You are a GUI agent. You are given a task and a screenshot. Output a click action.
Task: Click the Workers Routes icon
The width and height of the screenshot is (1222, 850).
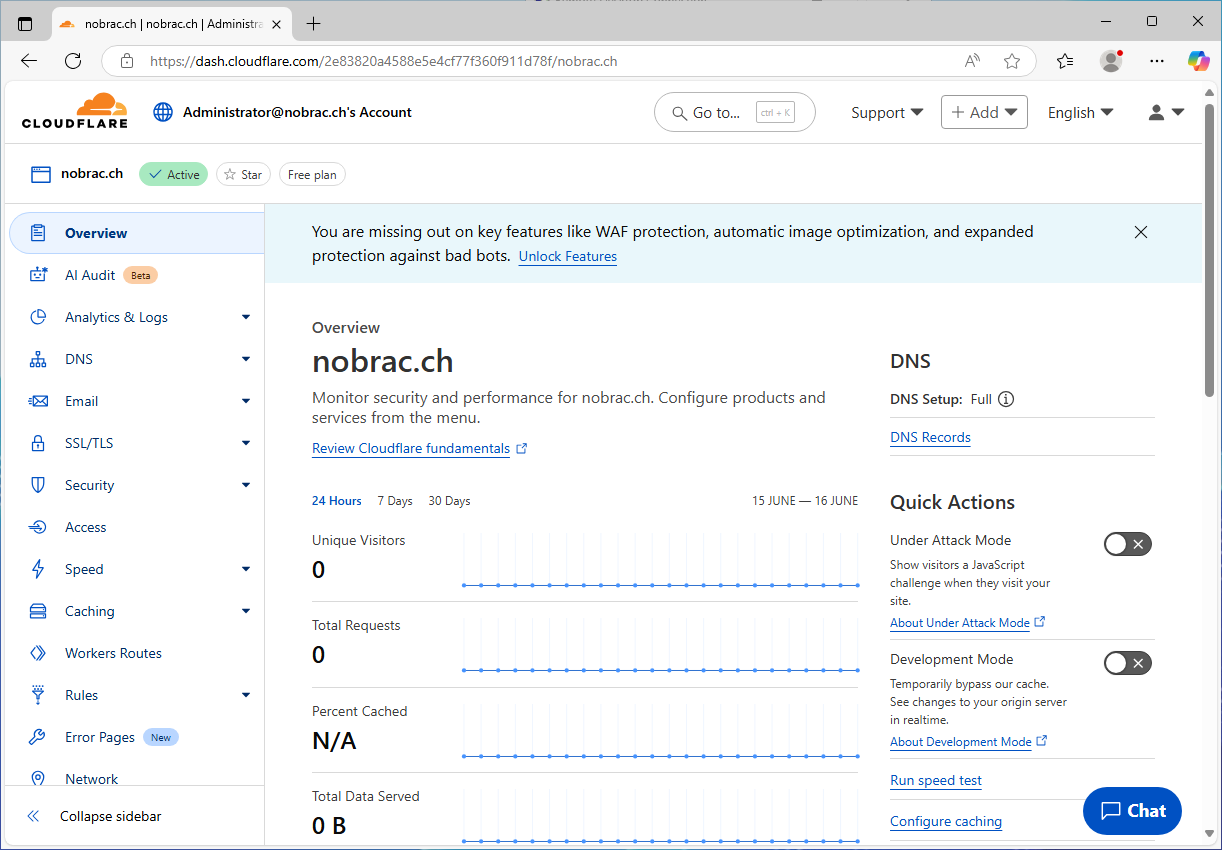38,653
